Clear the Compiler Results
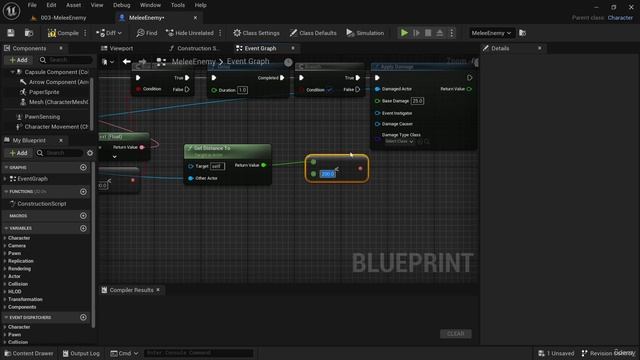This screenshot has height=360, width=640. pyautogui.click(x=456, y=334)
